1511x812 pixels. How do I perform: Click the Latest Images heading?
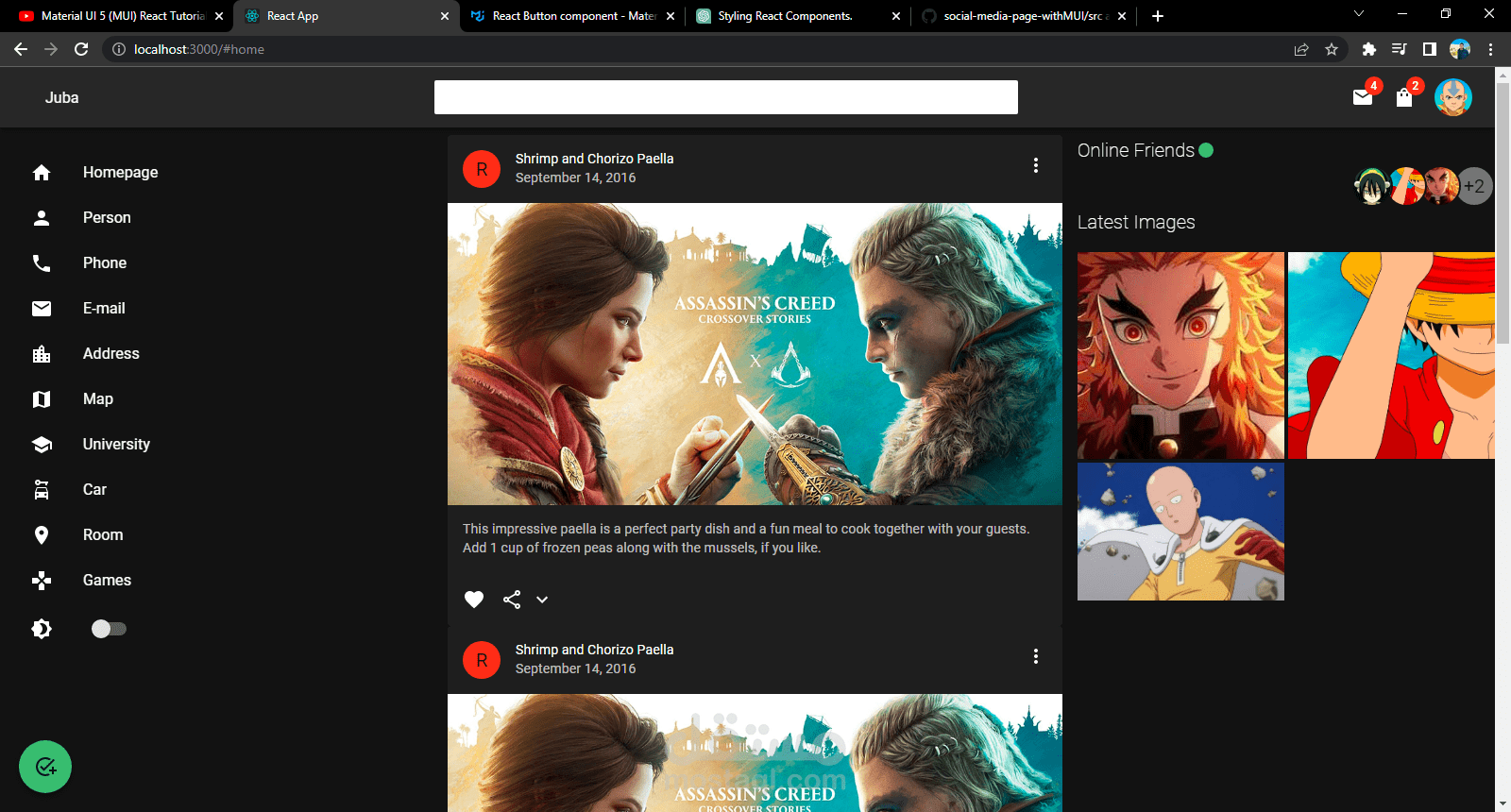(x=1136, y=222)
